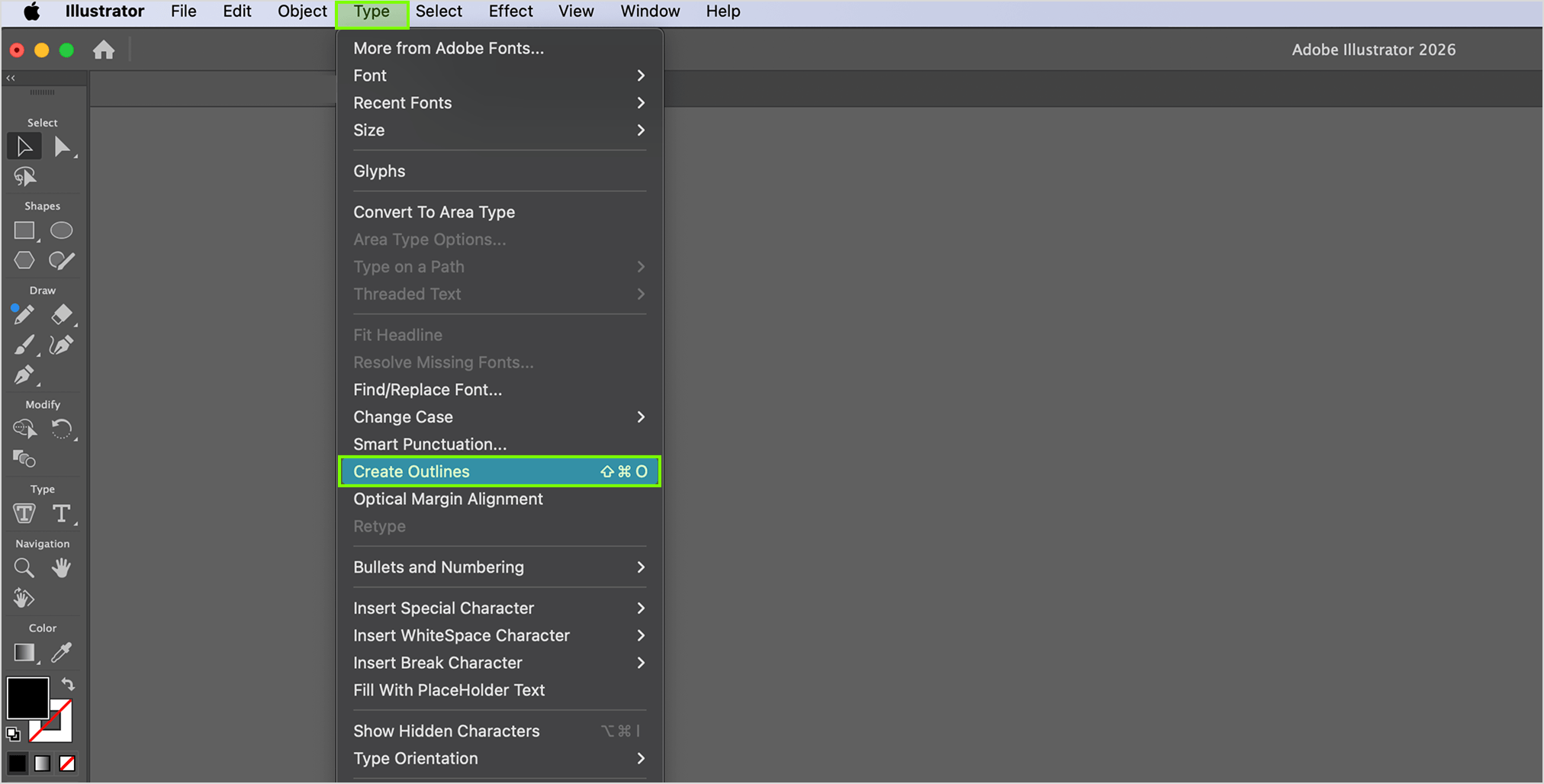
Task: Swap fill and stroke colors
Action: click(68, 684)
